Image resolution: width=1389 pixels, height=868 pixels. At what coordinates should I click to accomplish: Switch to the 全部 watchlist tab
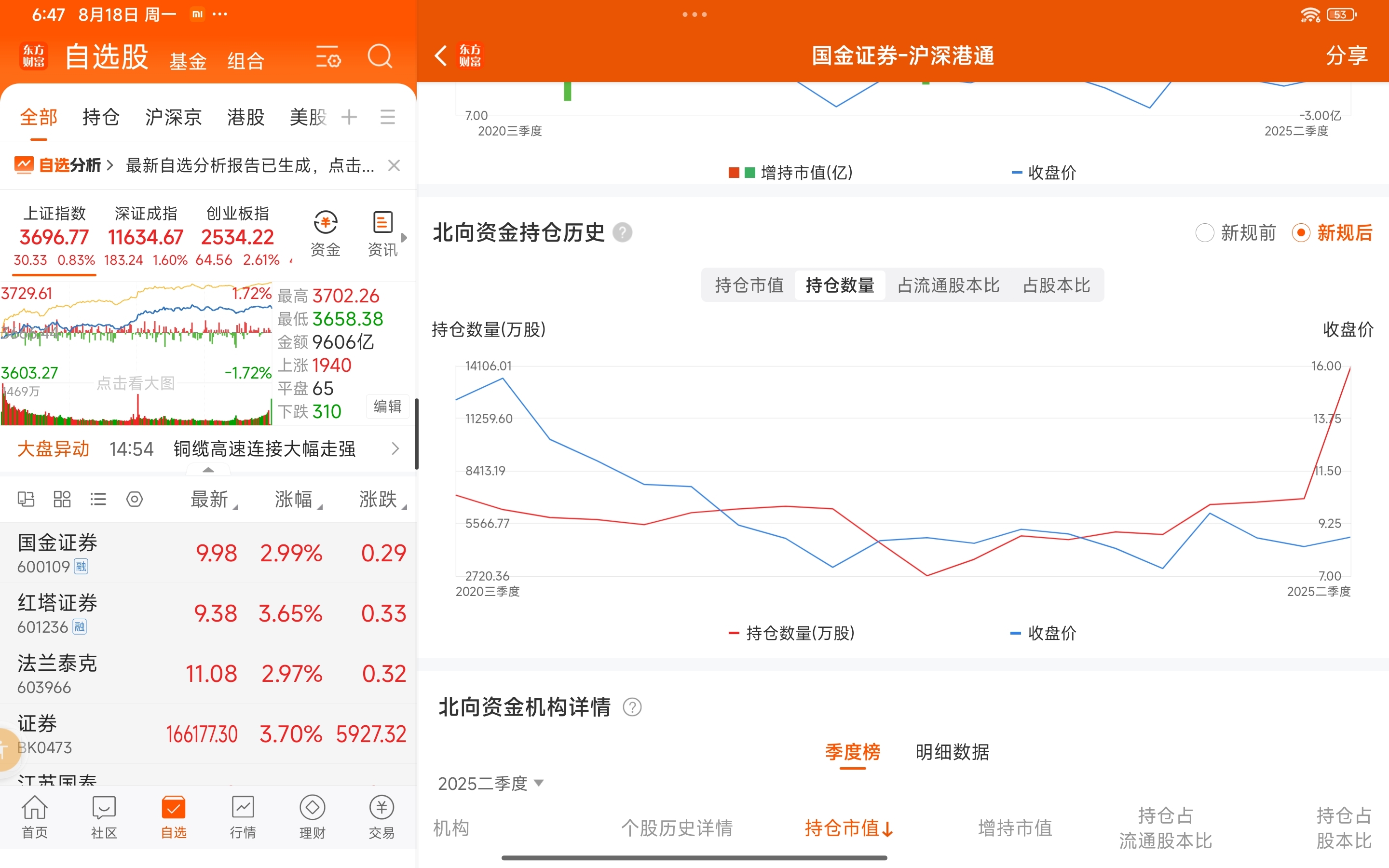click(x=39, y=117)
